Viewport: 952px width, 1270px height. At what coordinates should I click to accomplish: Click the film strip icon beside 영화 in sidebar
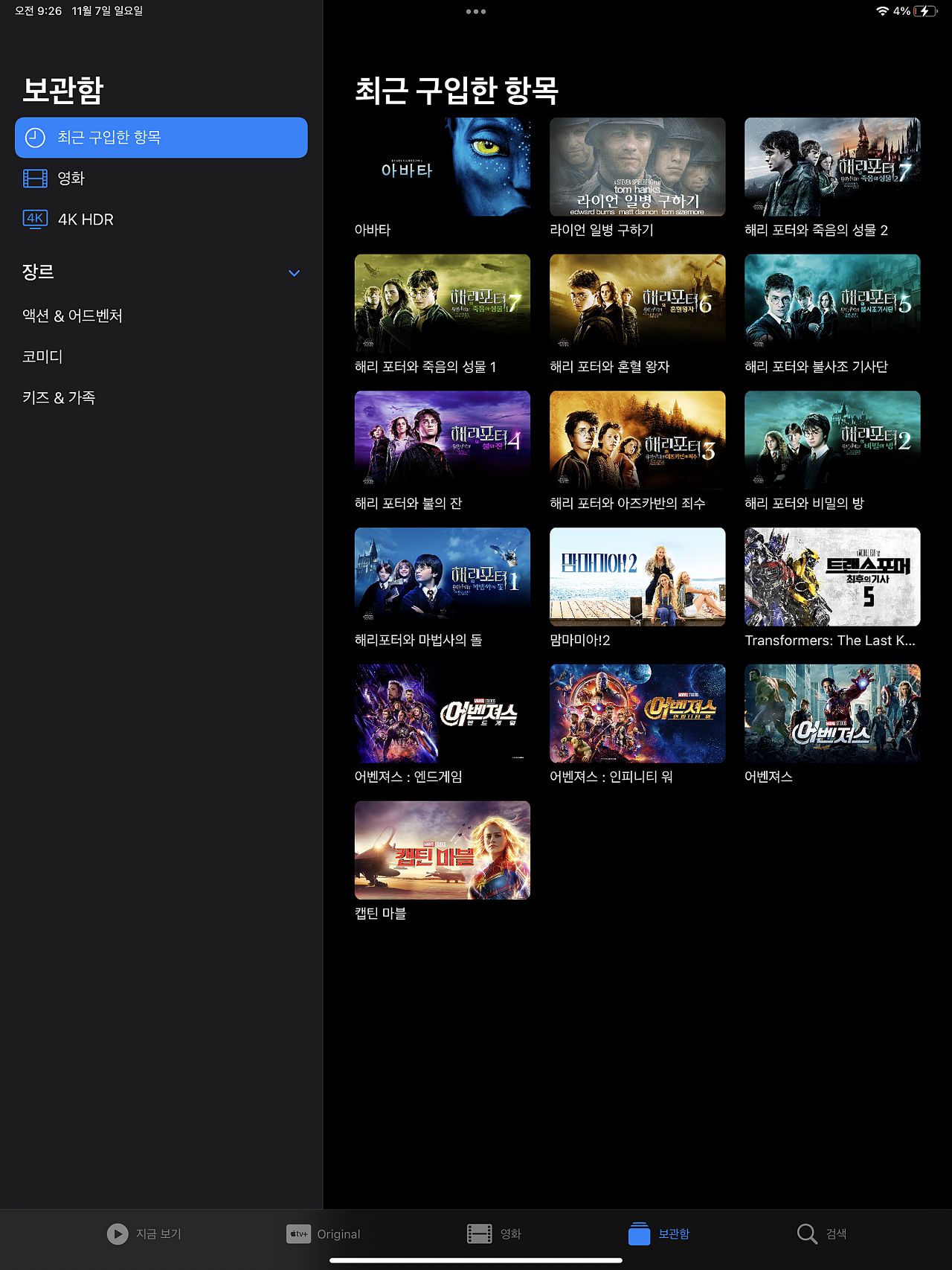coord(35,179)
